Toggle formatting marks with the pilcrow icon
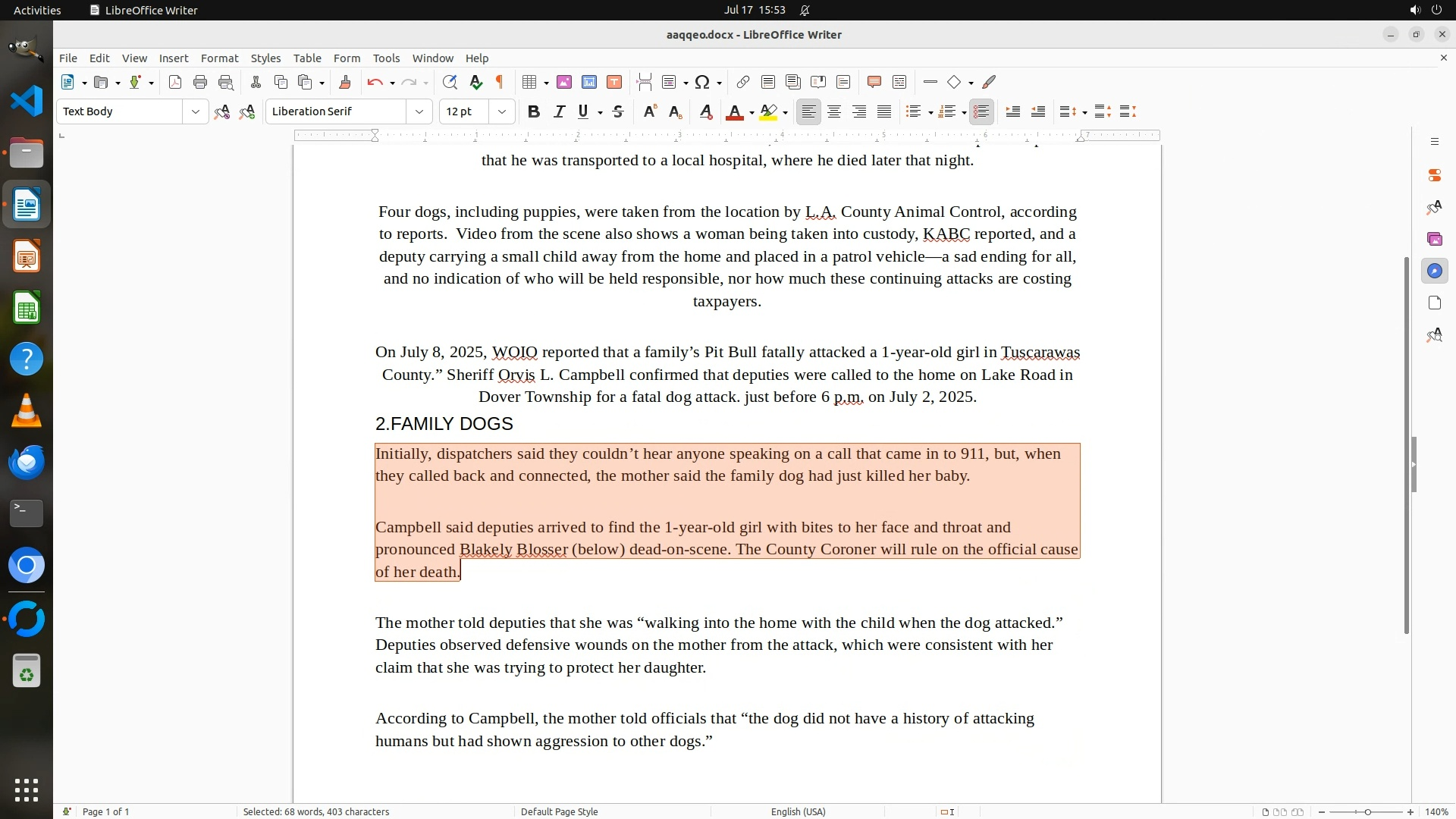This screenshot has width=1456, height=819. (x=500, y=82)
